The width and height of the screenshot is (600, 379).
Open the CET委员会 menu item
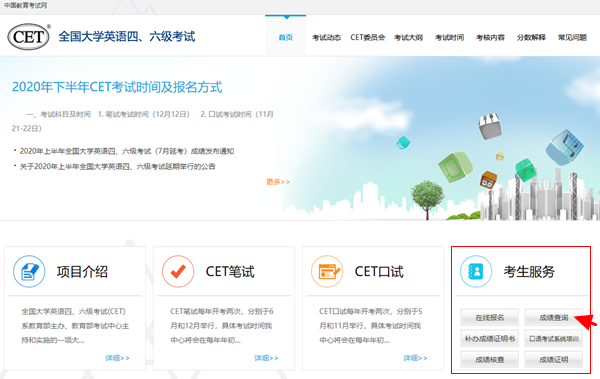coord(367,37)
